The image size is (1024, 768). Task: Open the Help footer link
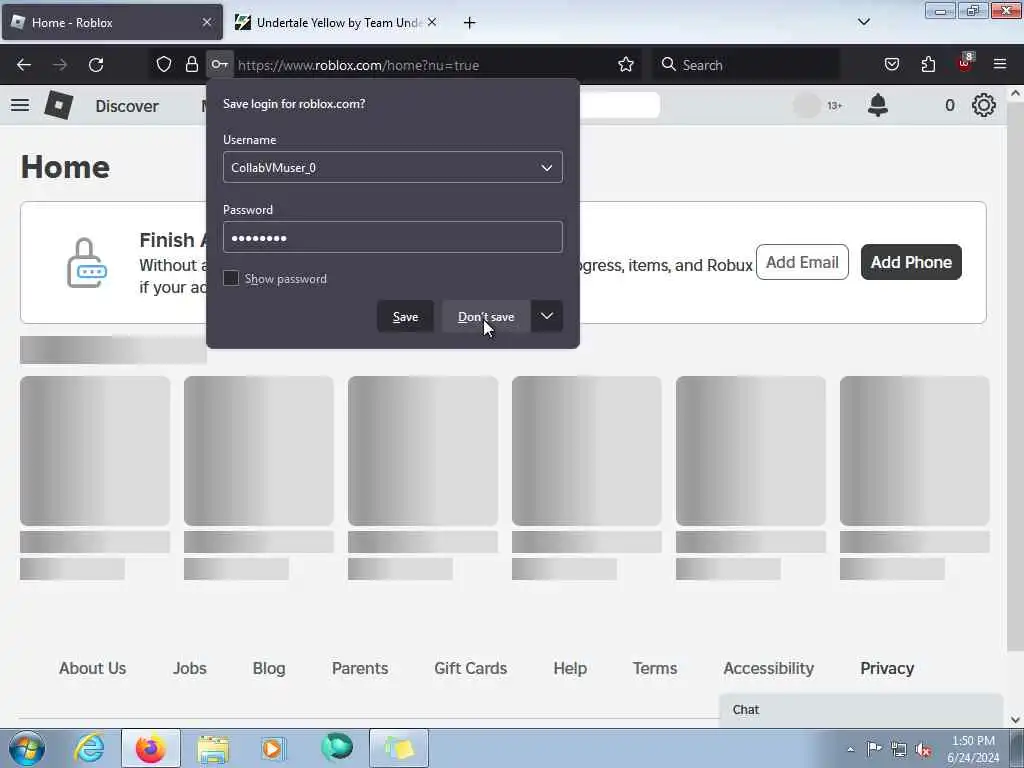[x=570, y=668]
